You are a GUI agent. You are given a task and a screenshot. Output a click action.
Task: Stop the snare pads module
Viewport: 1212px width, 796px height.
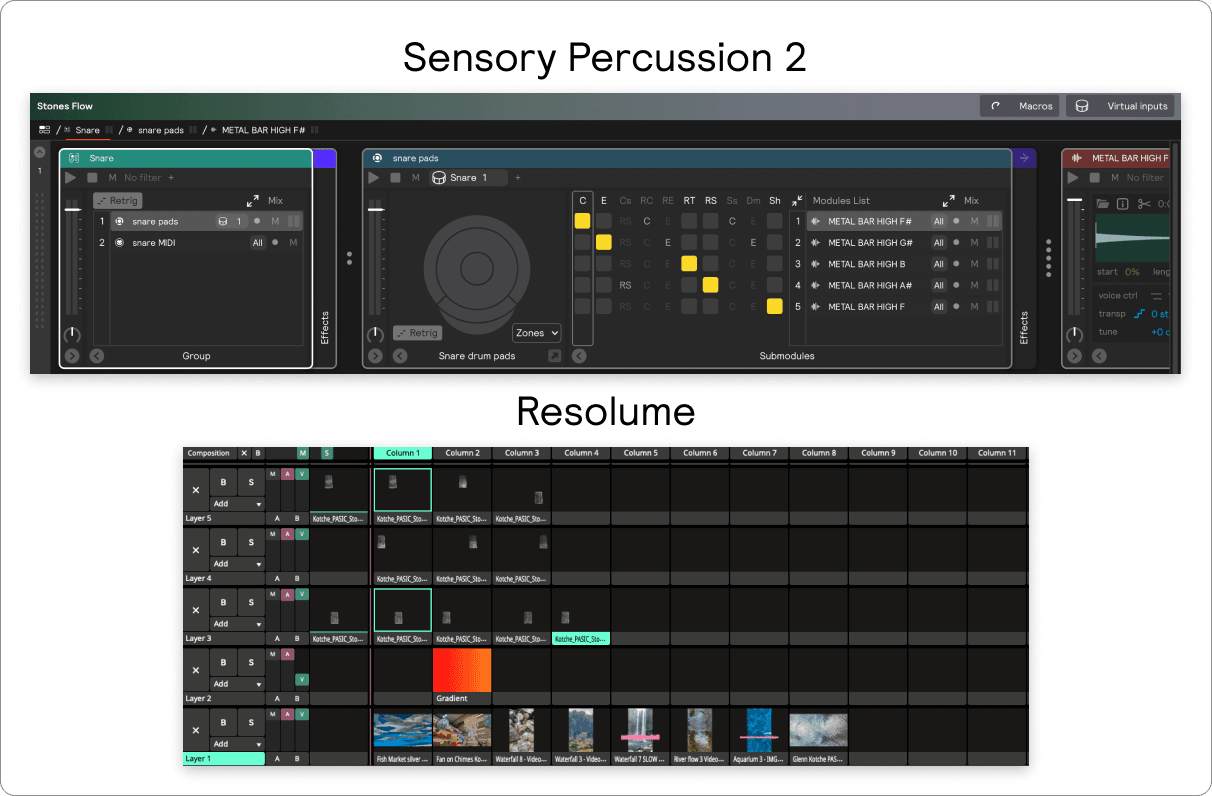coord(395,178)
